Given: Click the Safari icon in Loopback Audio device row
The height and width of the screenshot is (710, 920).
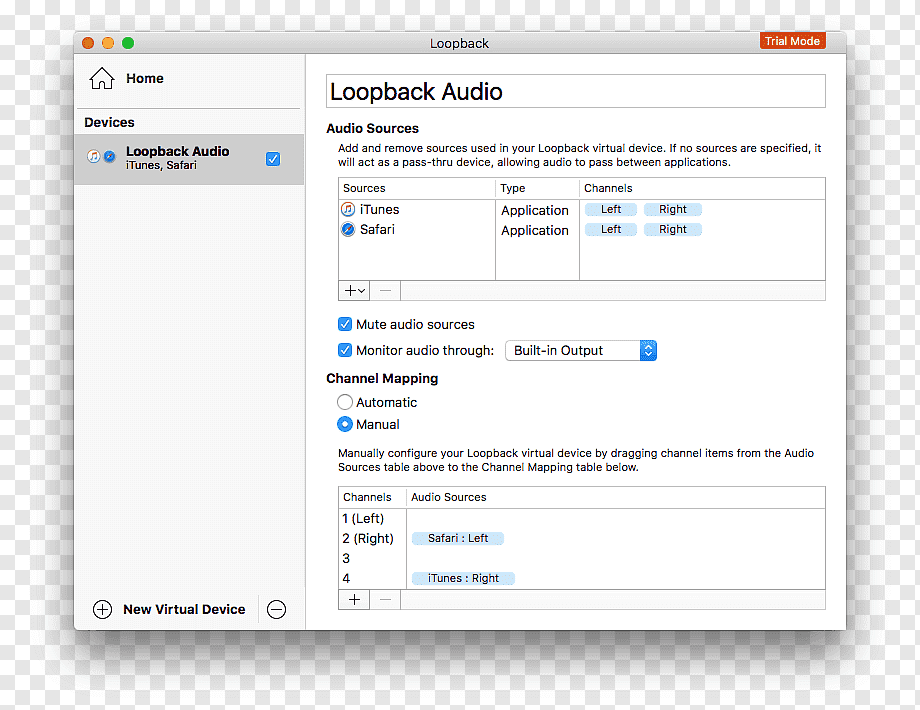Looking at the screenshot, I should click(x=109, y=156).
